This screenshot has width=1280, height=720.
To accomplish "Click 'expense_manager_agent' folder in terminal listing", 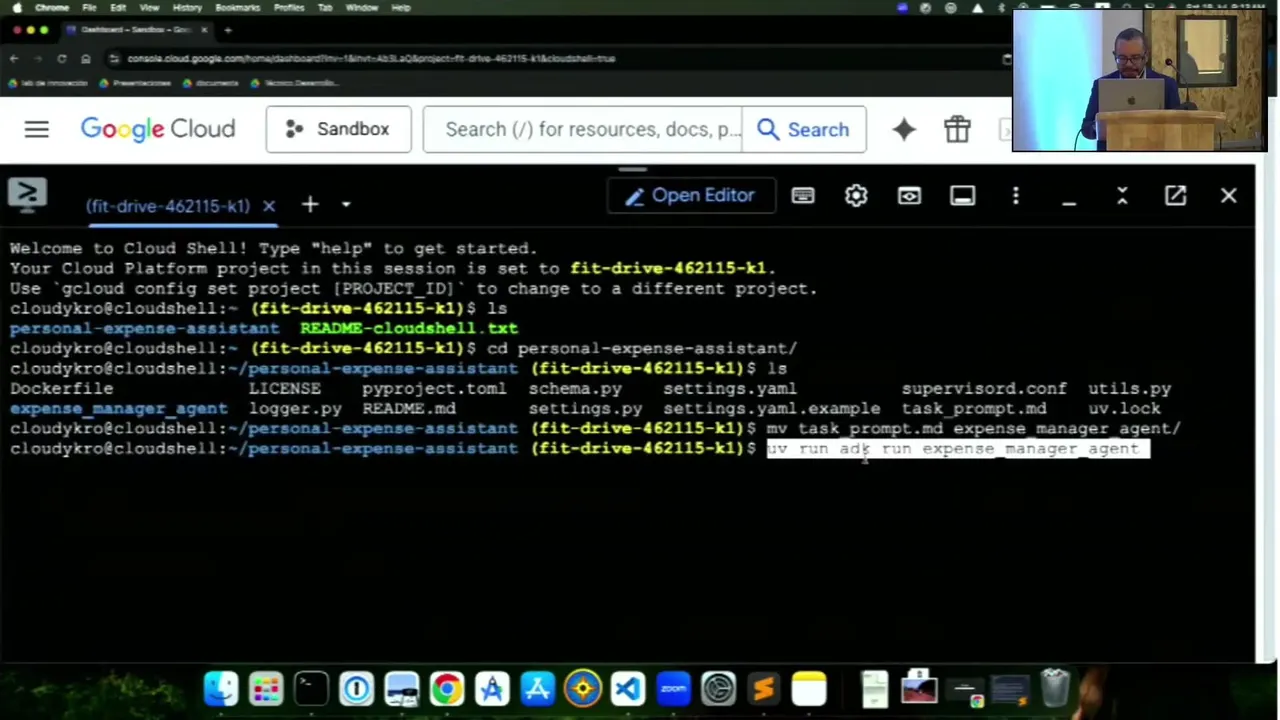I will 119,408.
